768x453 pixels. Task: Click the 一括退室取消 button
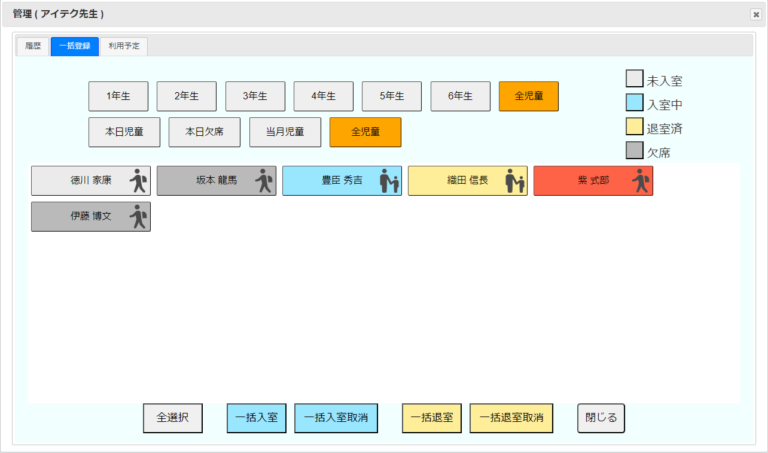click(x=511, y=418)
